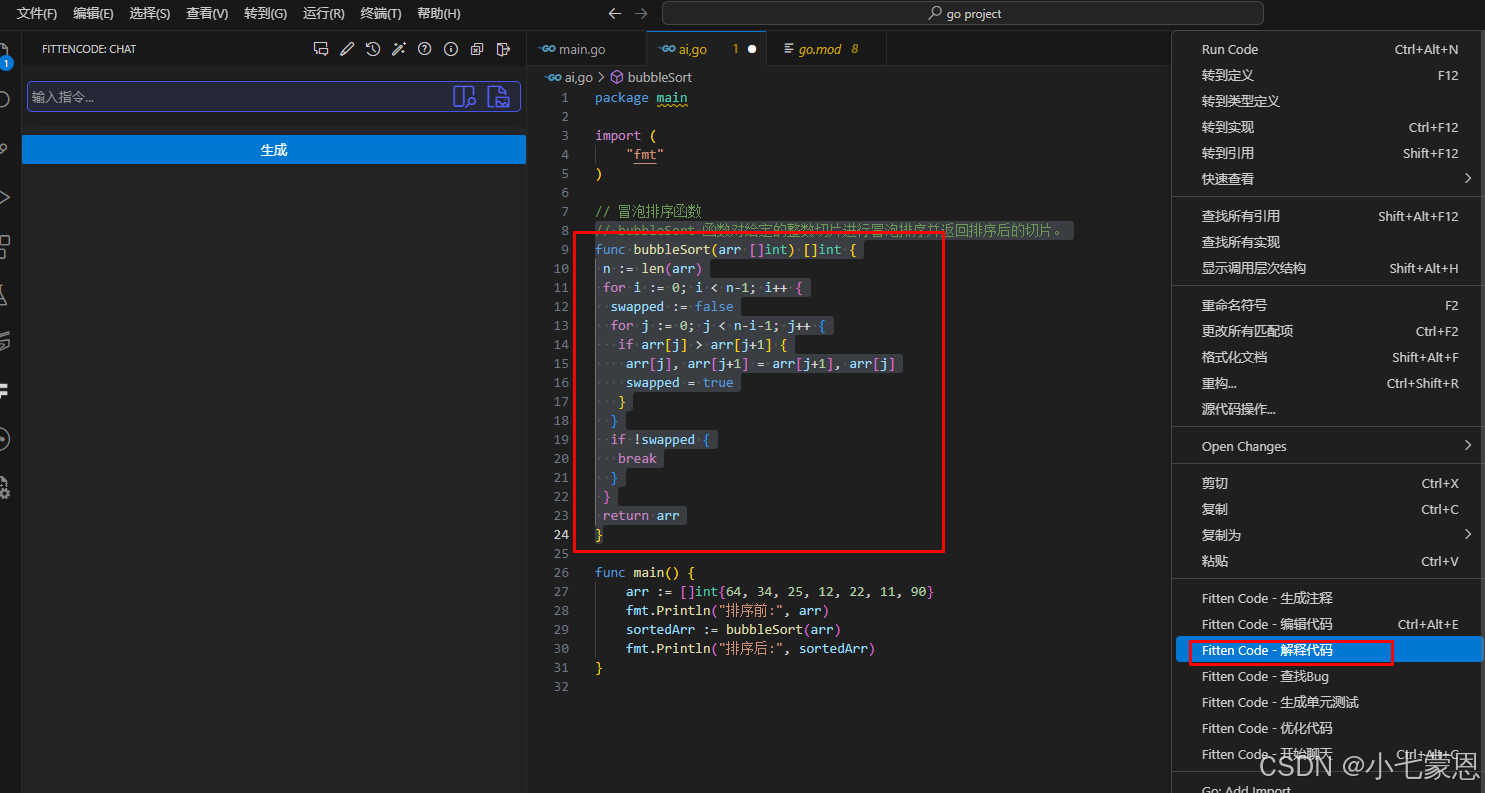Open chat history clock icon

point(373,49)
